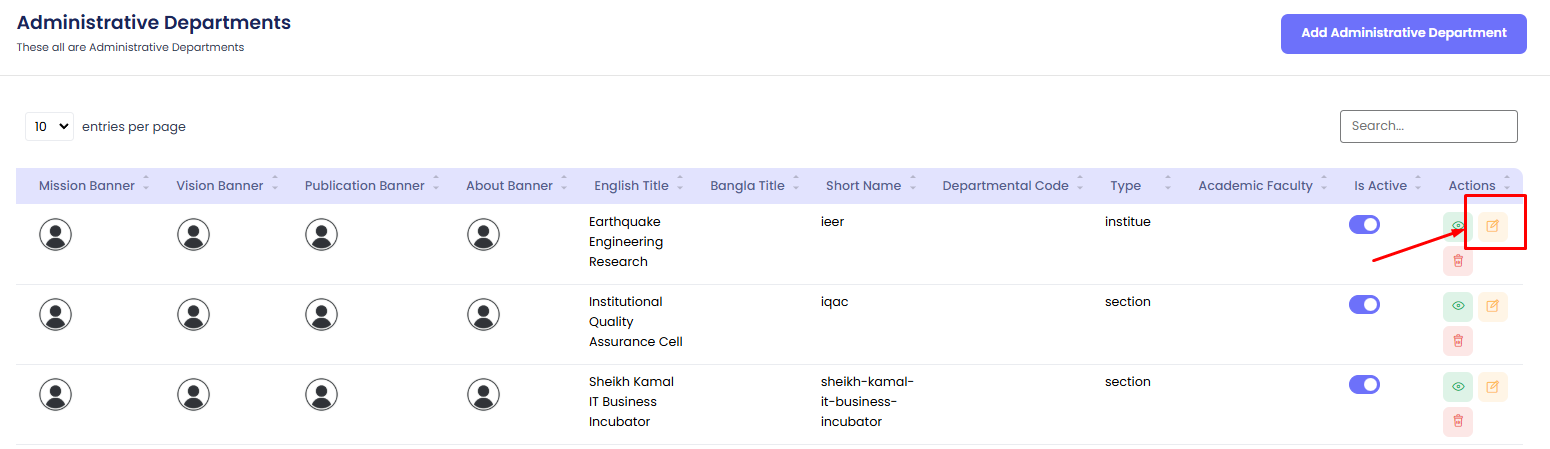Delete the Institutional Quality Assurance Cell entry
Screen dimensions: 1550x449
[1457, 341]
